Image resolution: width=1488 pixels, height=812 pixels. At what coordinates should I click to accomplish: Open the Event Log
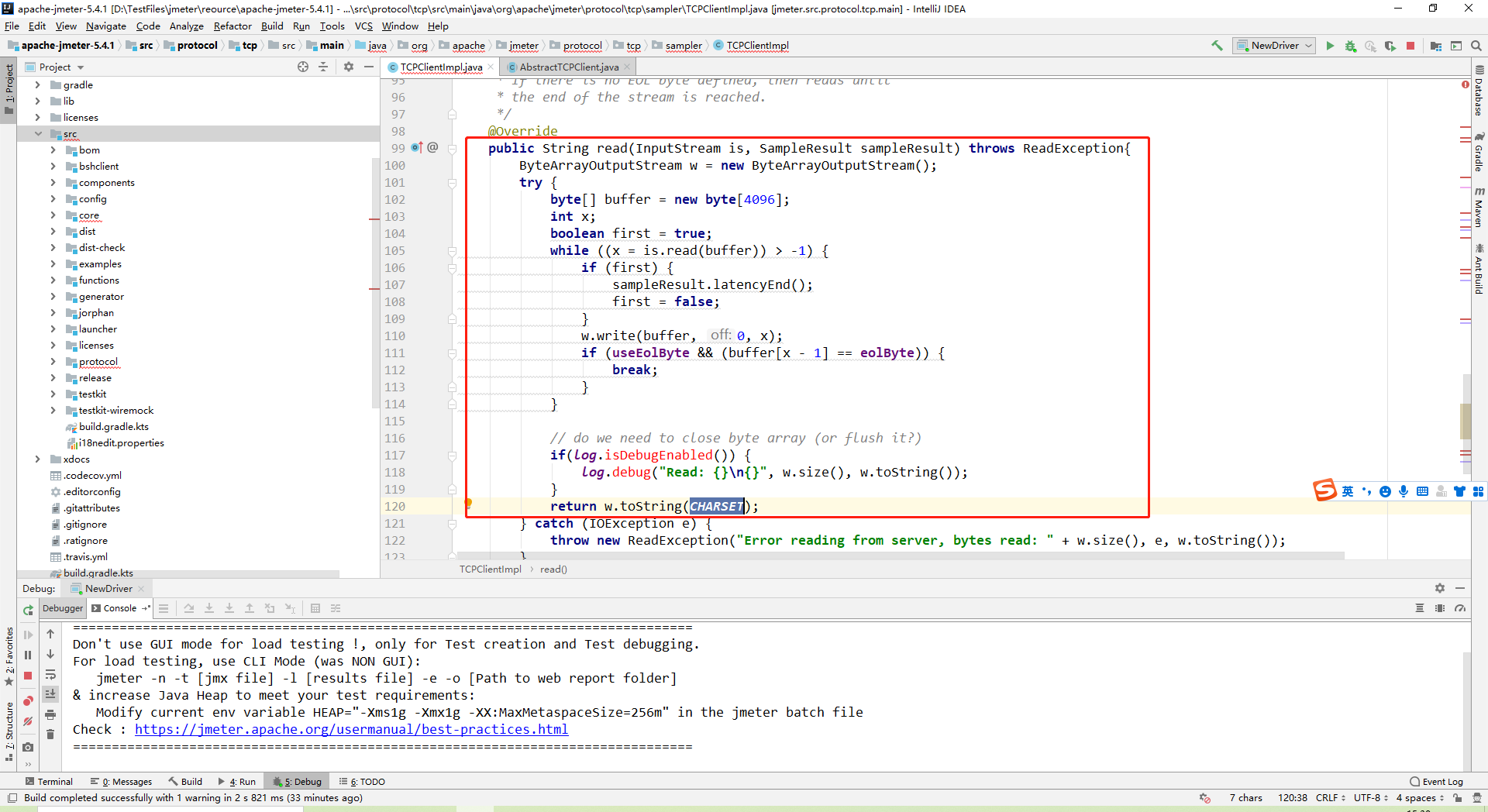coord(1436,782)
